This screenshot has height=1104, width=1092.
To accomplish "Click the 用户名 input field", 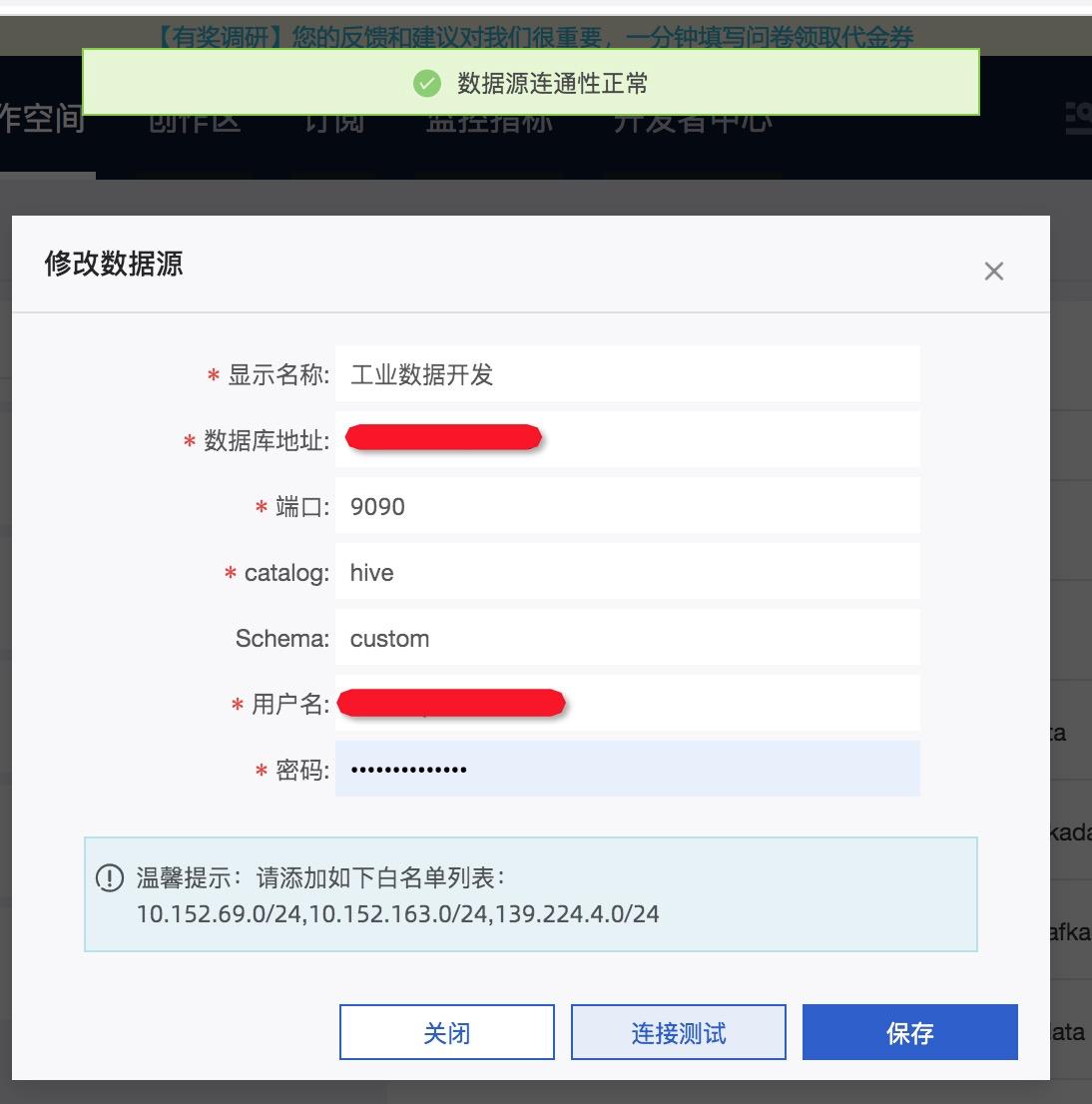I will (627, 704).
